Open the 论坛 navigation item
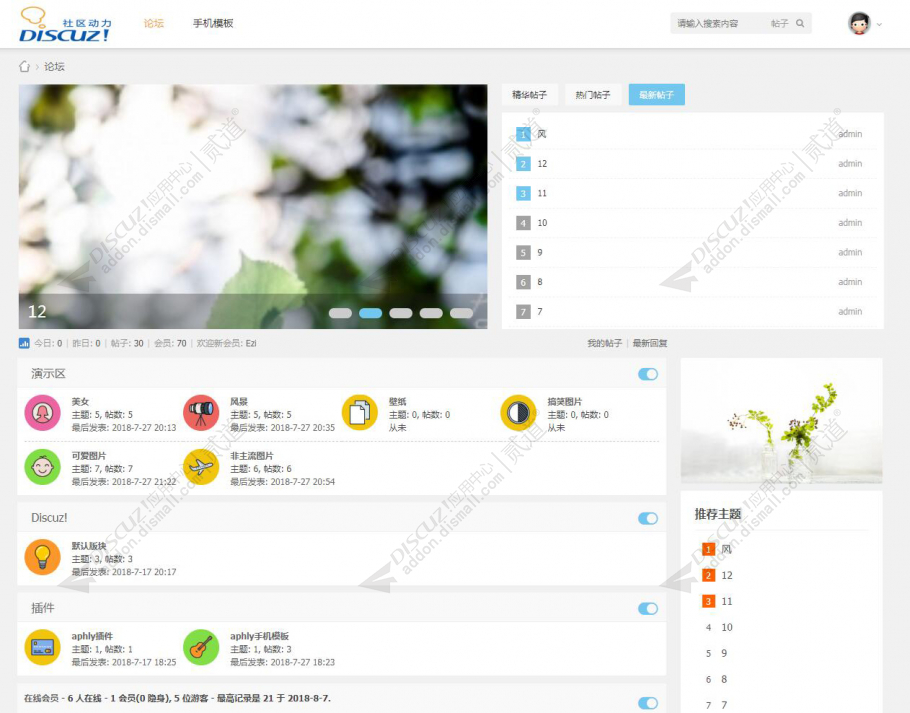The height and width of the screenshot is (713, 910). pos(154,23)
